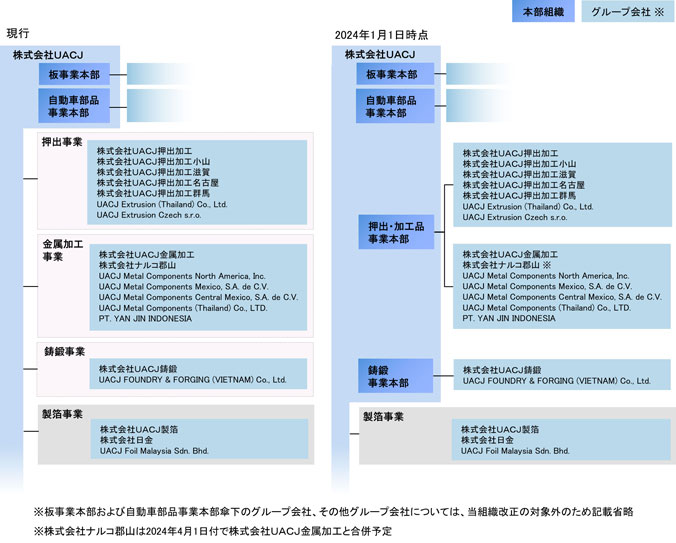This screenshot has width=676, height=543.
Task: Select 板事業本部 box under 現行 chart
Action: [x=74, y=75]
